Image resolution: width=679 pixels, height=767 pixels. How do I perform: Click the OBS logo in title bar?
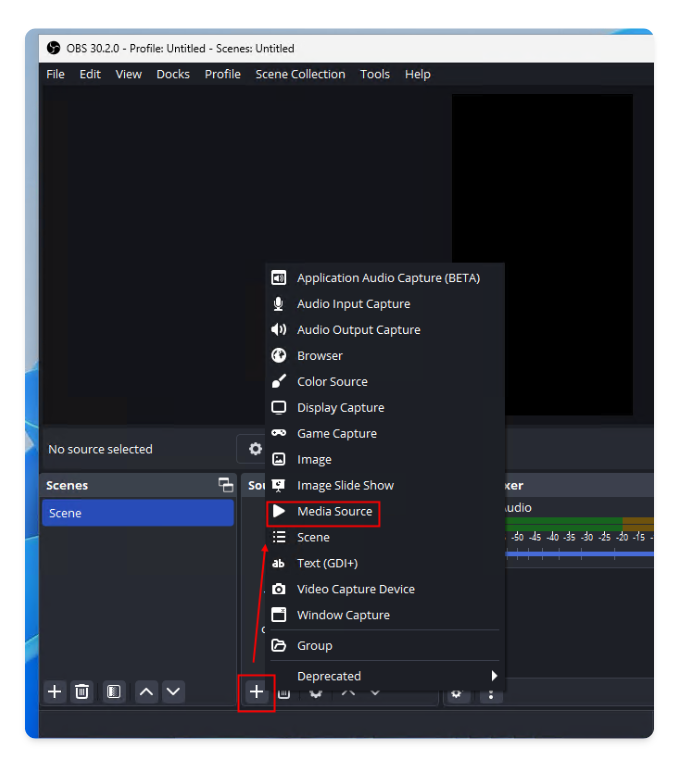tap(53, 48)
